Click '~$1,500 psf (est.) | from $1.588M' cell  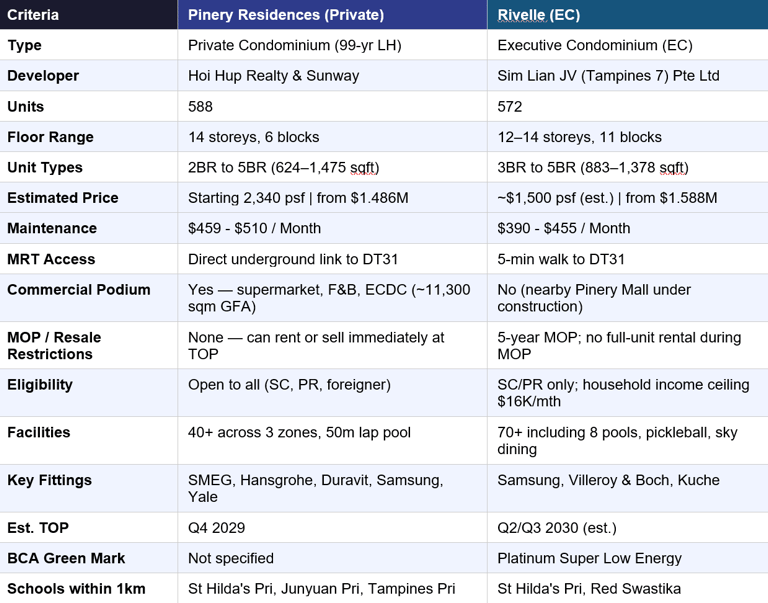point(628,197)
